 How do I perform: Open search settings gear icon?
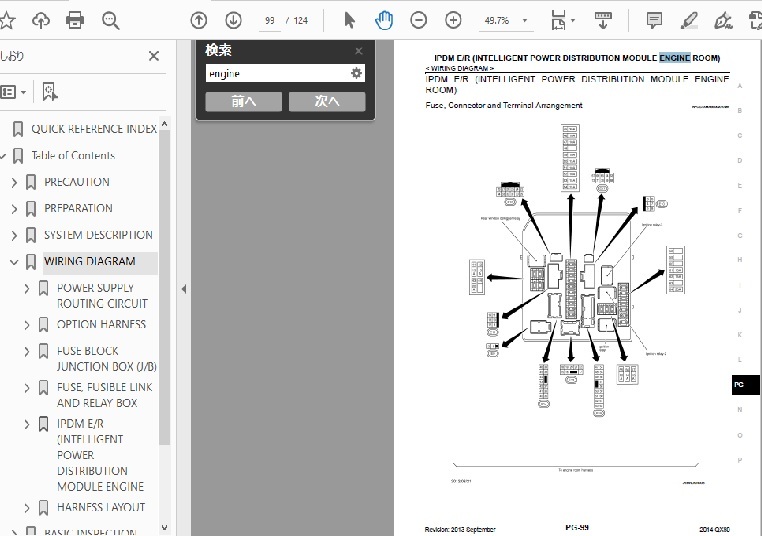pyautogui.click(x=356, y=73)
